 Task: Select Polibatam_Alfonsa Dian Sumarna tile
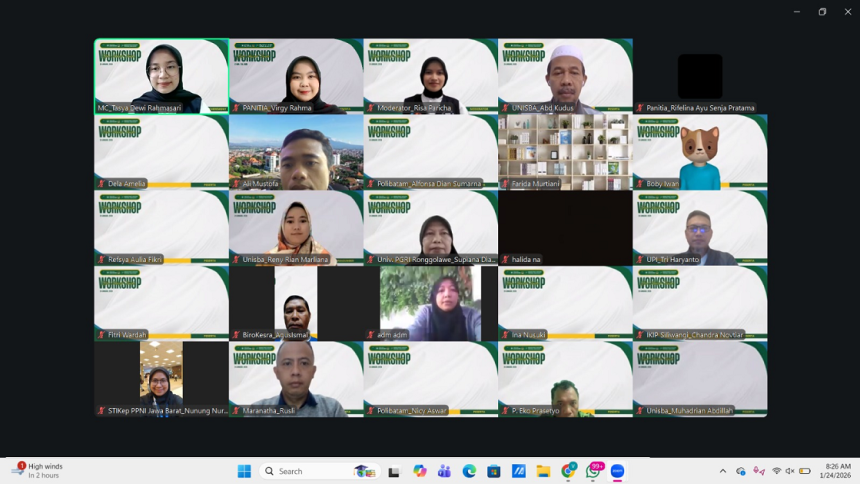pyautogui.click(x=431, y=152)
